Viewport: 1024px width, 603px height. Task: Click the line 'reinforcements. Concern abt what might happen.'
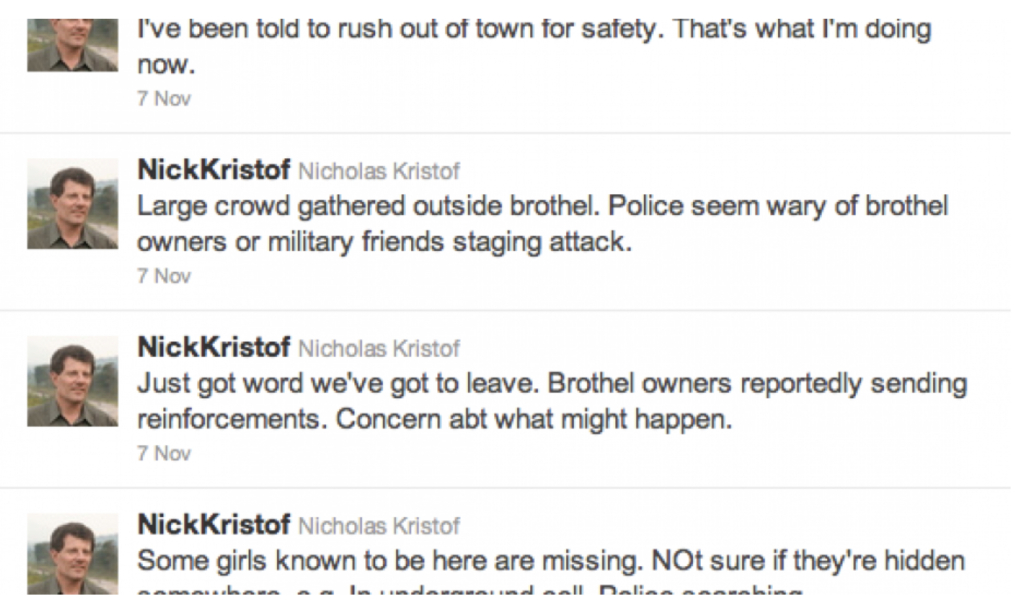(x=434, y=419)
